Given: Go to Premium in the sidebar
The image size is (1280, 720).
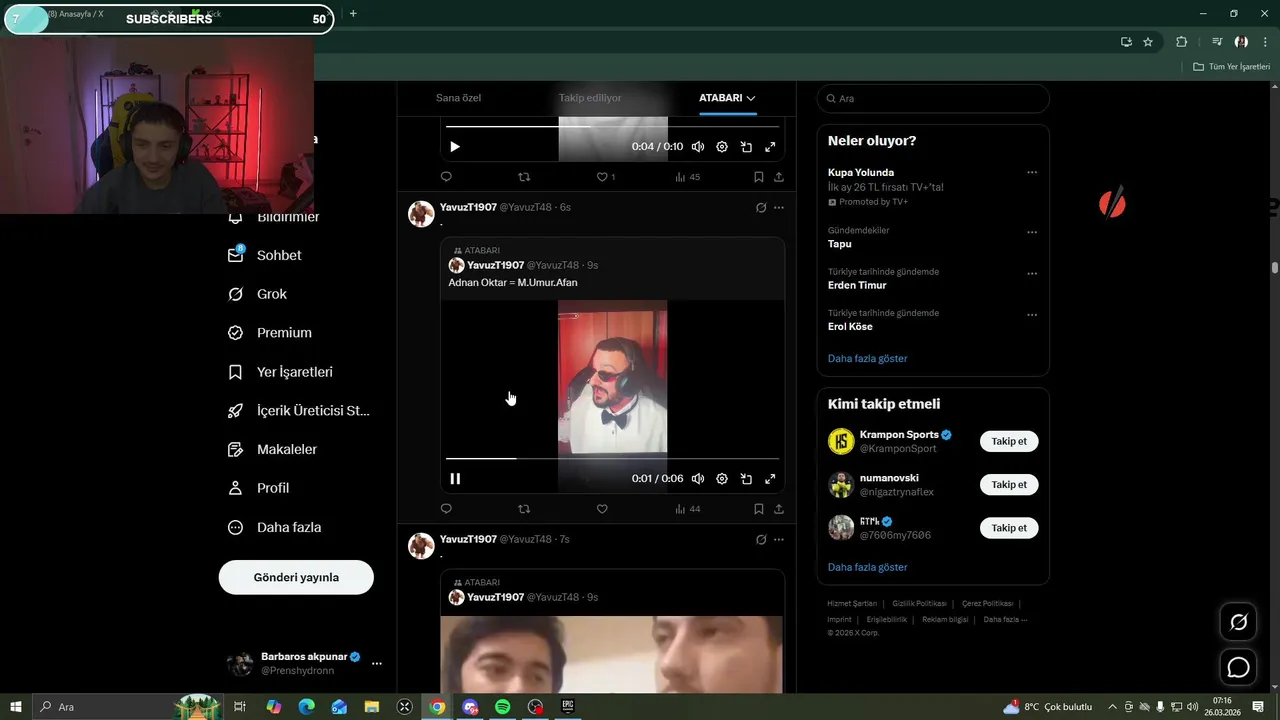Looking at the screenshot, I should click(x=270, y=333).
